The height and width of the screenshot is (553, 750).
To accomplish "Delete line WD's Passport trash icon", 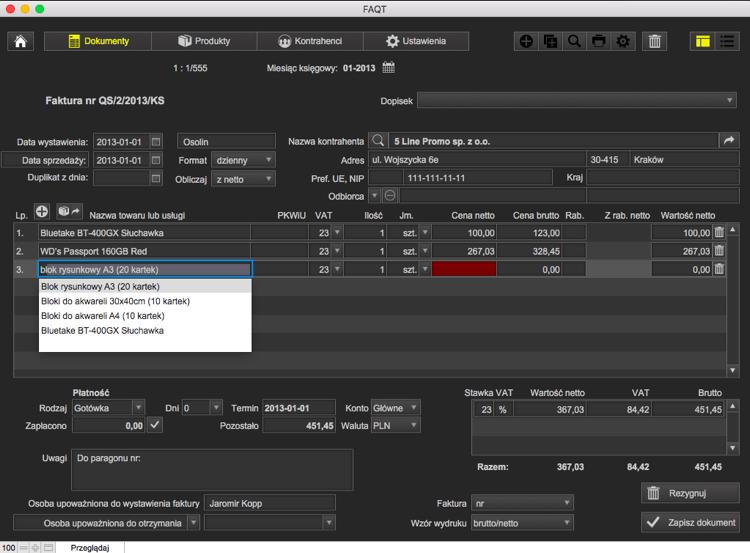I will click(x=719, y=251).
